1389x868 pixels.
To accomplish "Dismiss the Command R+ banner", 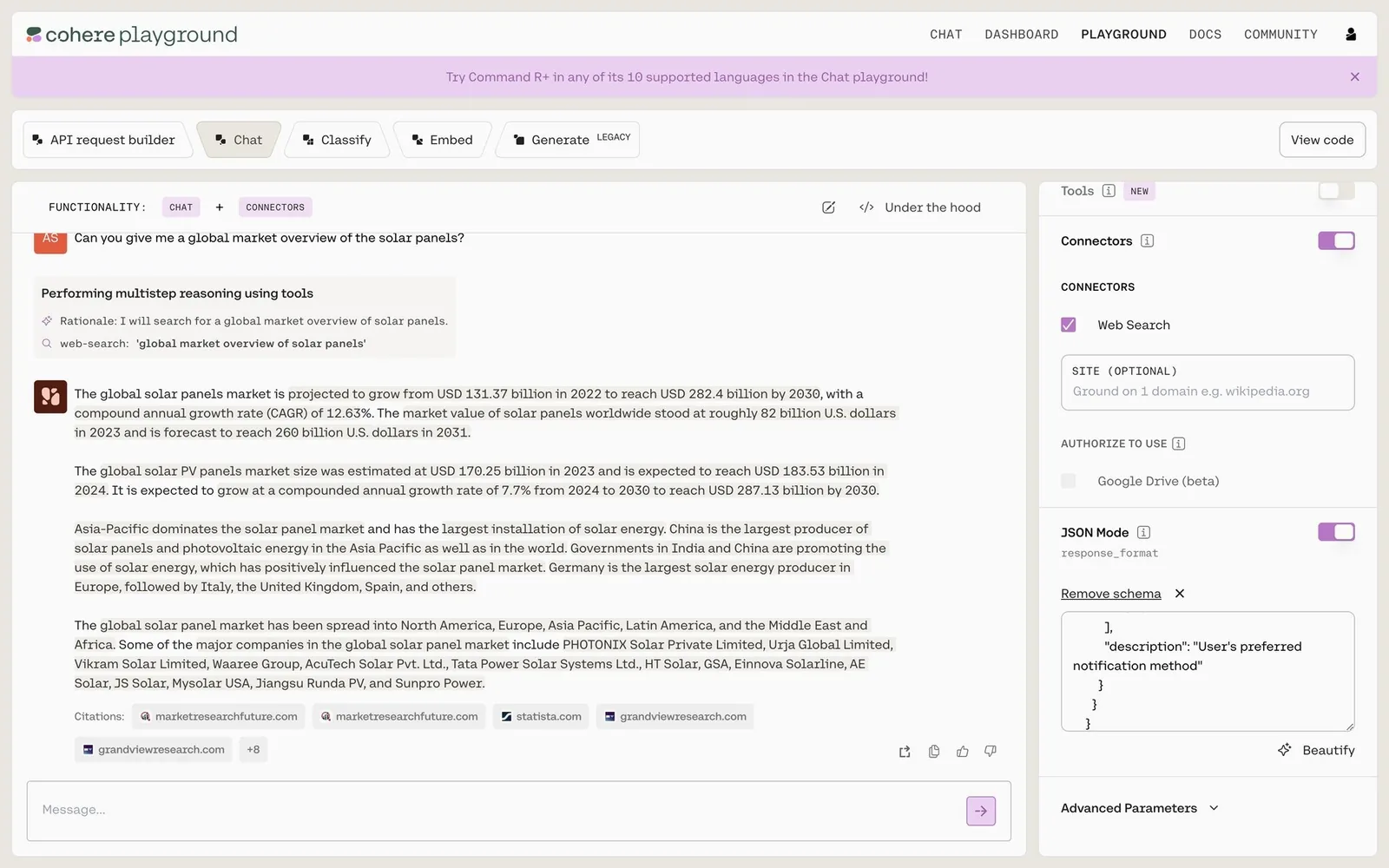I will coord(1354,76).
